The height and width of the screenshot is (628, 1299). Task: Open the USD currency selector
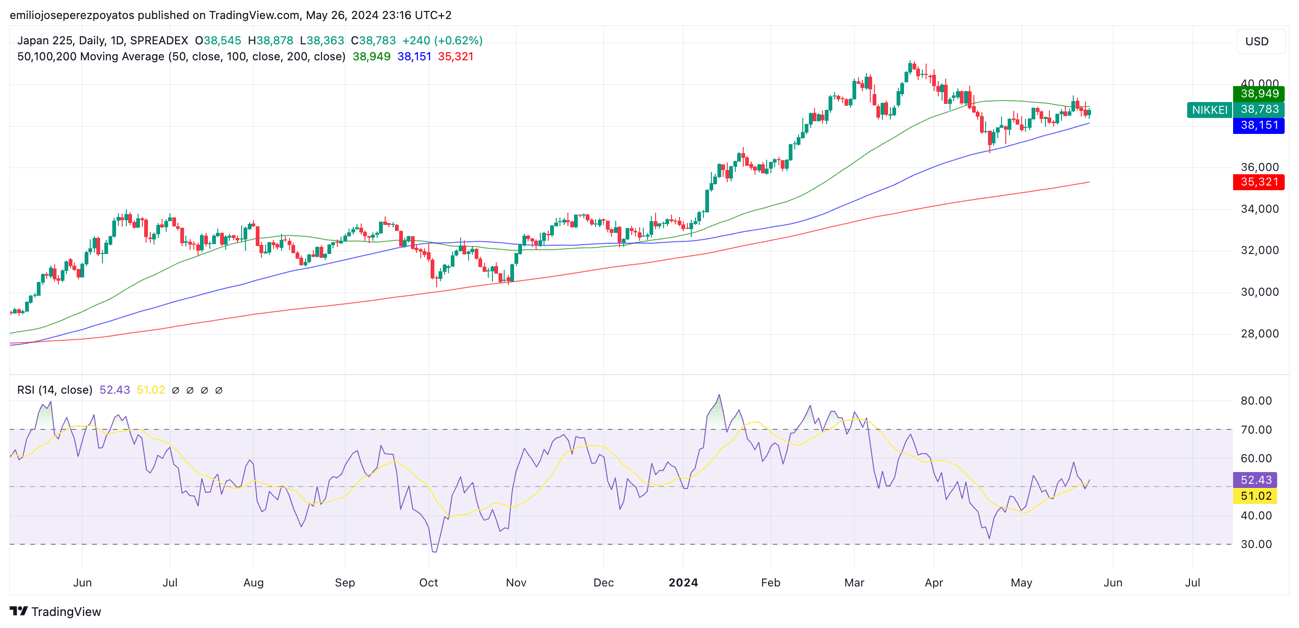click(x=1256, y=41)
